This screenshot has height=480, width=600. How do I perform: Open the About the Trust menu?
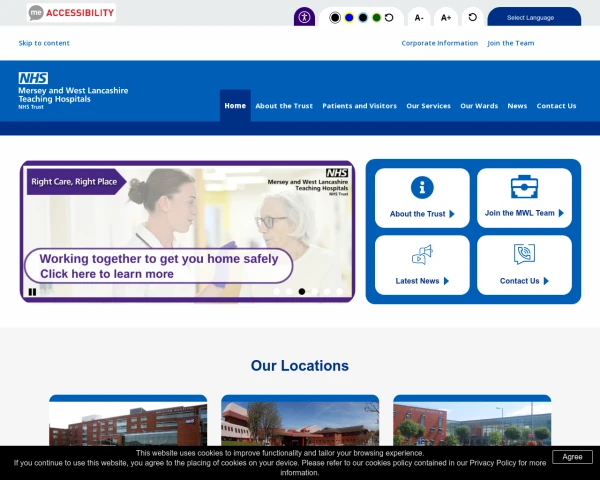(x=284, y=106)
